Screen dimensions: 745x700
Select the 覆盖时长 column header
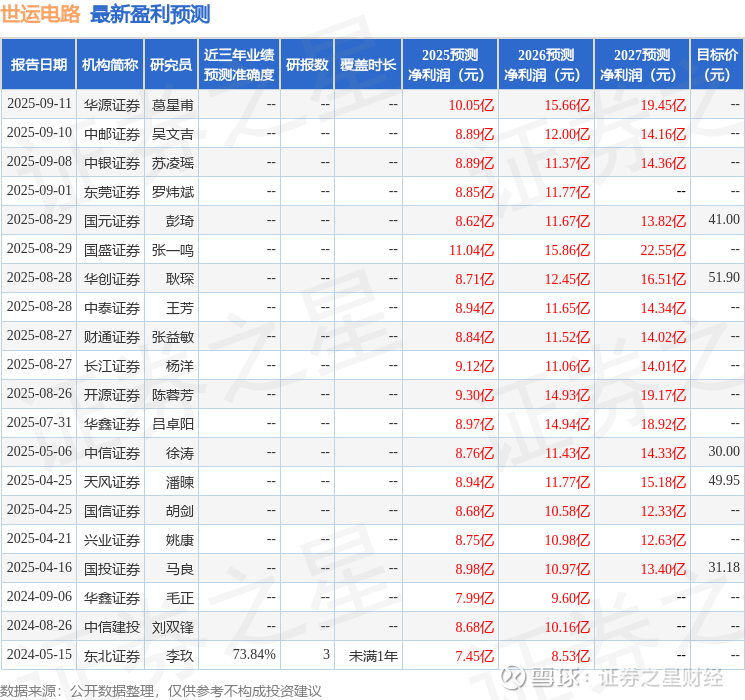368,65
